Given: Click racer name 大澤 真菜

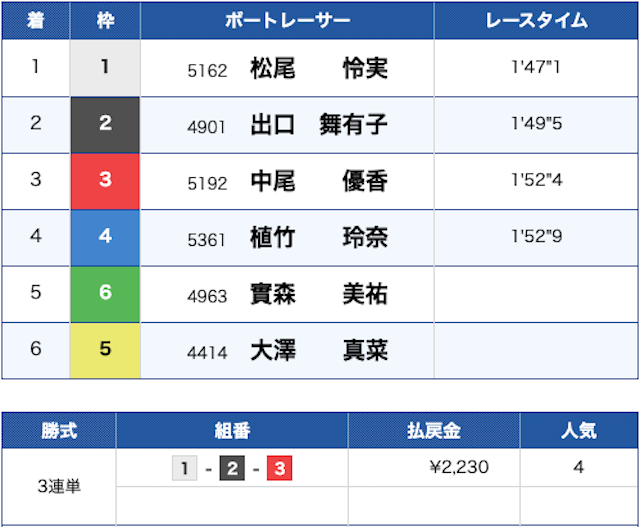Looking at the screenshot, I should click(318, 351).
